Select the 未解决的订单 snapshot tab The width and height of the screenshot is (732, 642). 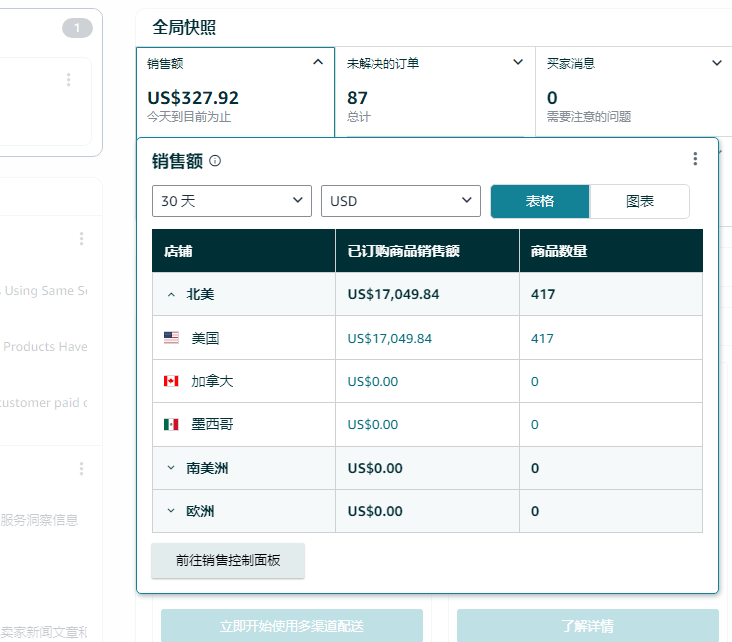[x=434, y=90]
